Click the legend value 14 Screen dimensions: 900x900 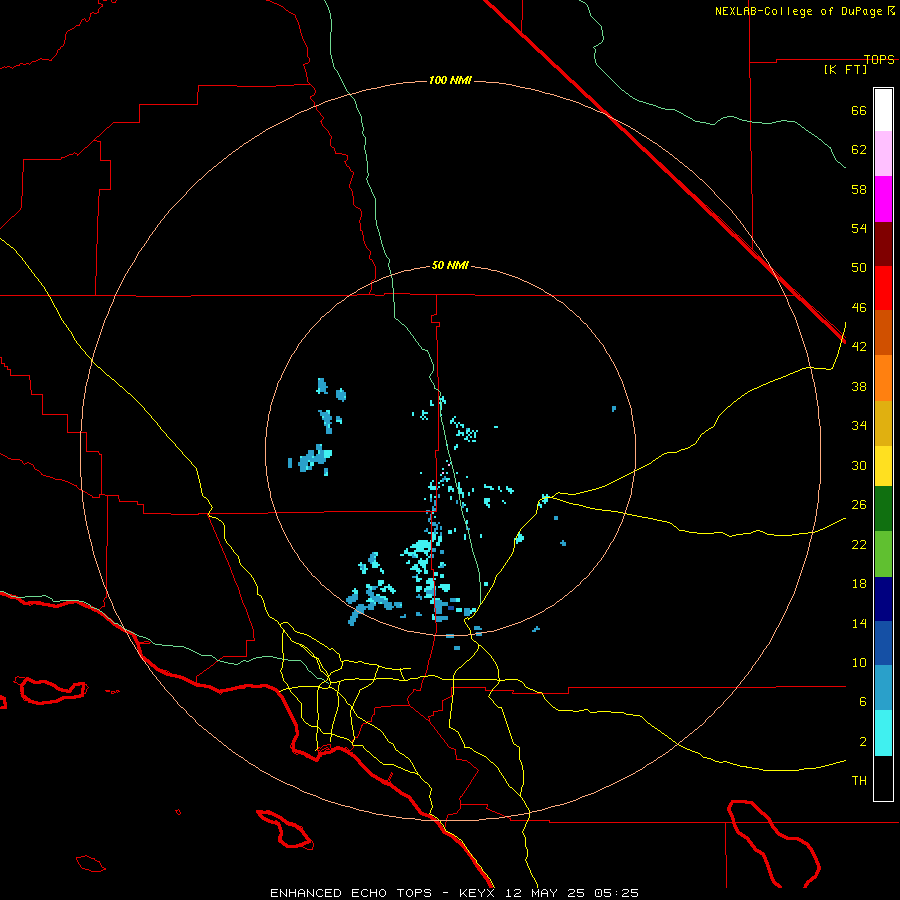click(859, 623)
